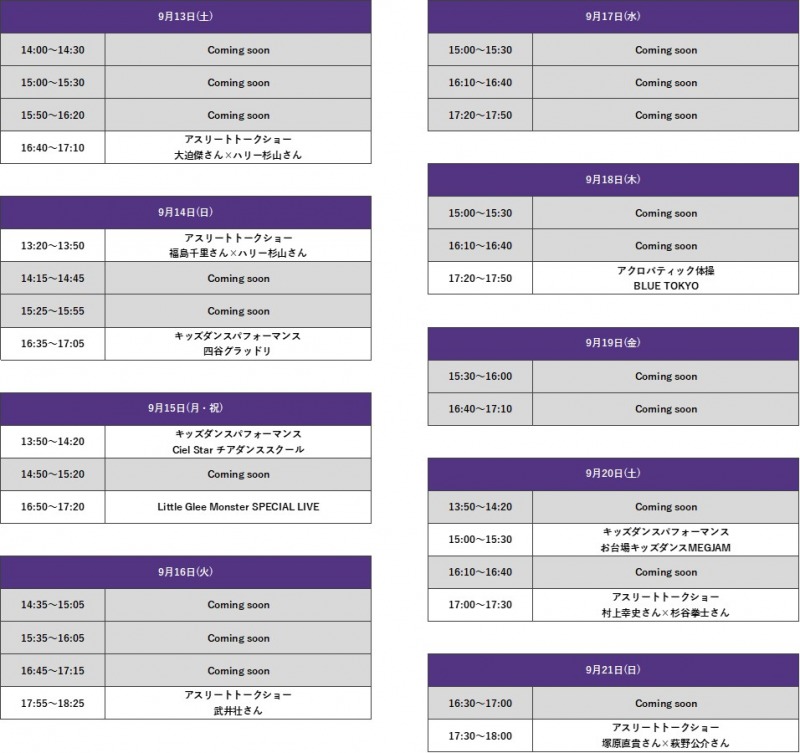Click the 武井壮さん athlete talk show cell
This screenshot has height=753, width=800.
click(238, 703)
